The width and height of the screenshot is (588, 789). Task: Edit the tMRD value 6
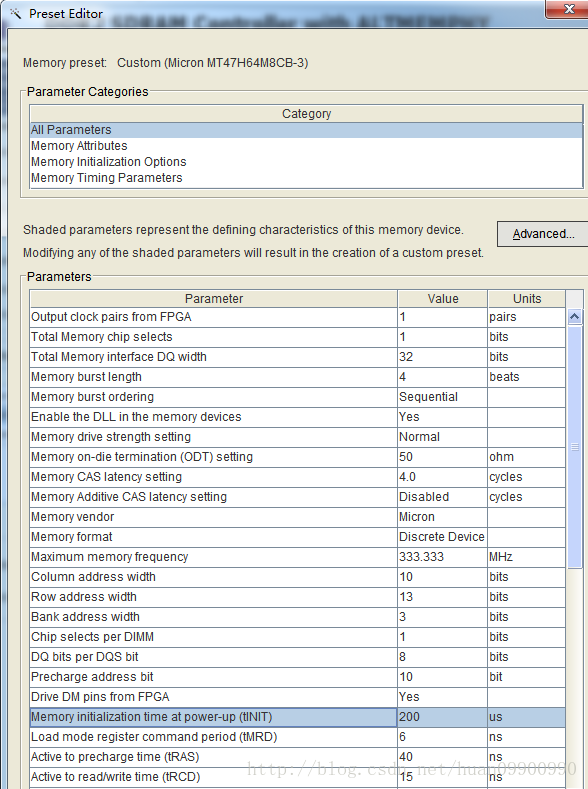[x=443, y=737]
